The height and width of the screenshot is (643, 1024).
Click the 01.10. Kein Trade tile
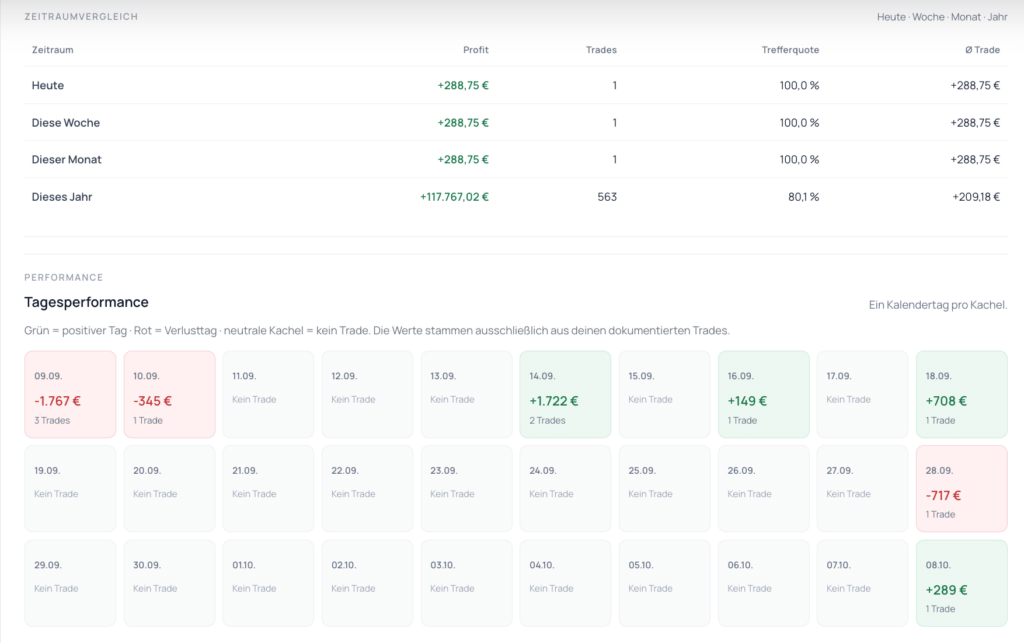pos(268,583)
